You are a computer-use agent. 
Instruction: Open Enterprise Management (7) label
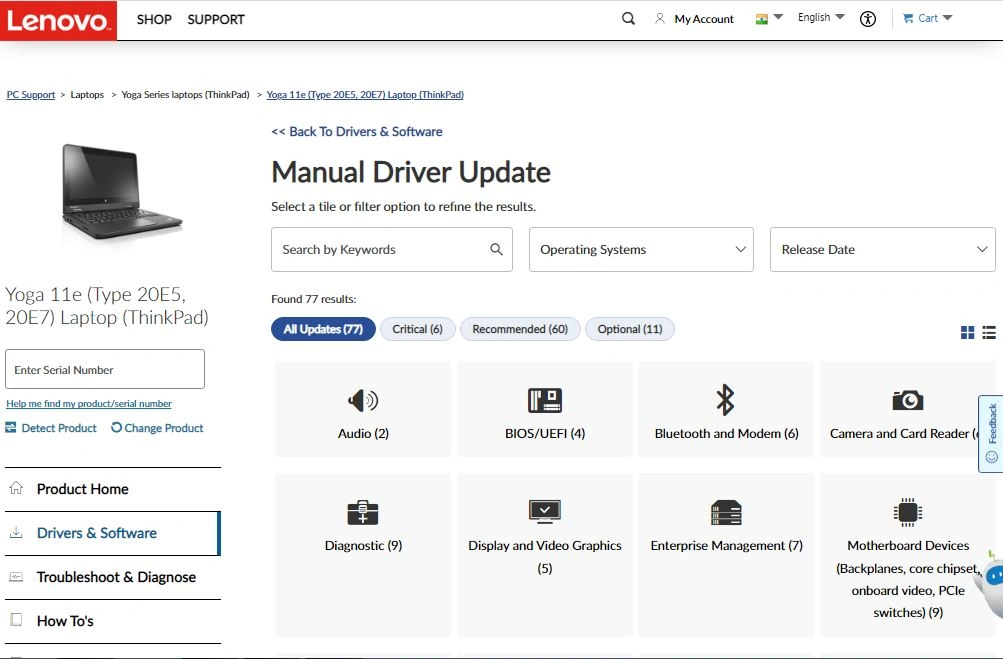[727, 546]
